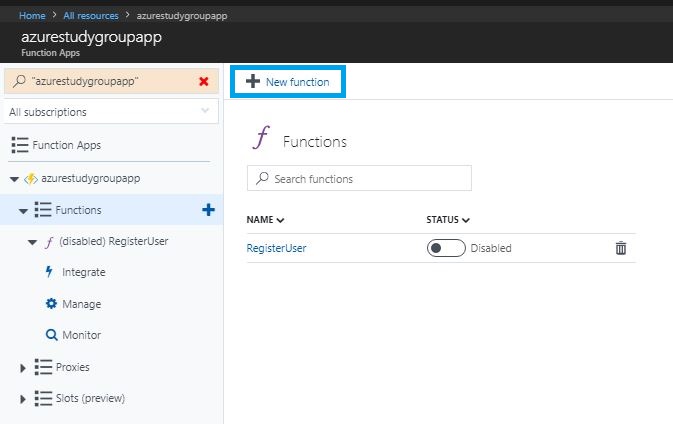
Task: Collapse the azurestudygroupapp tree node
Action: tap(14, 179)
